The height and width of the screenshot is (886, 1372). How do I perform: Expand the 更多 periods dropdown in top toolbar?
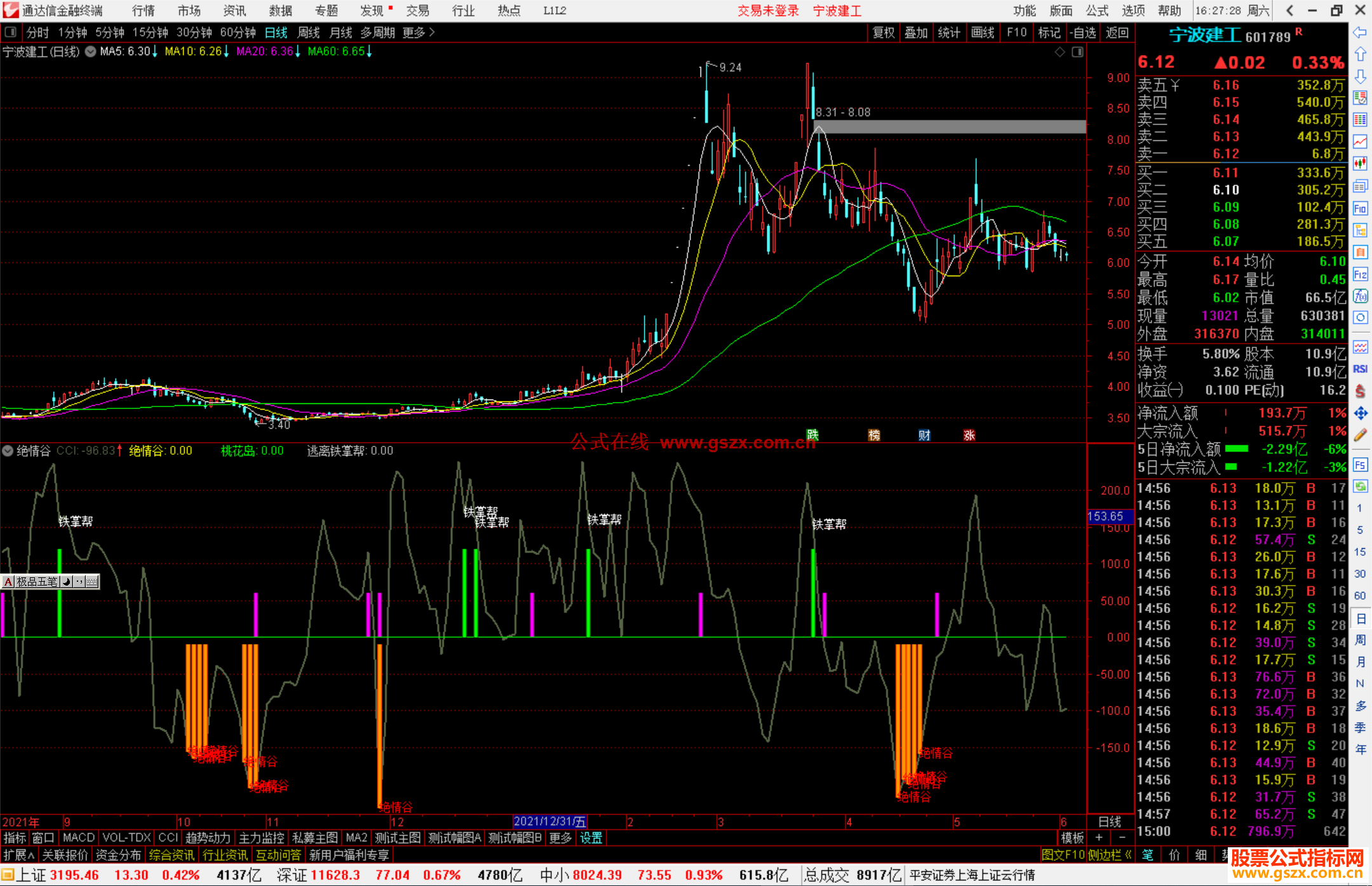[419, 32]
